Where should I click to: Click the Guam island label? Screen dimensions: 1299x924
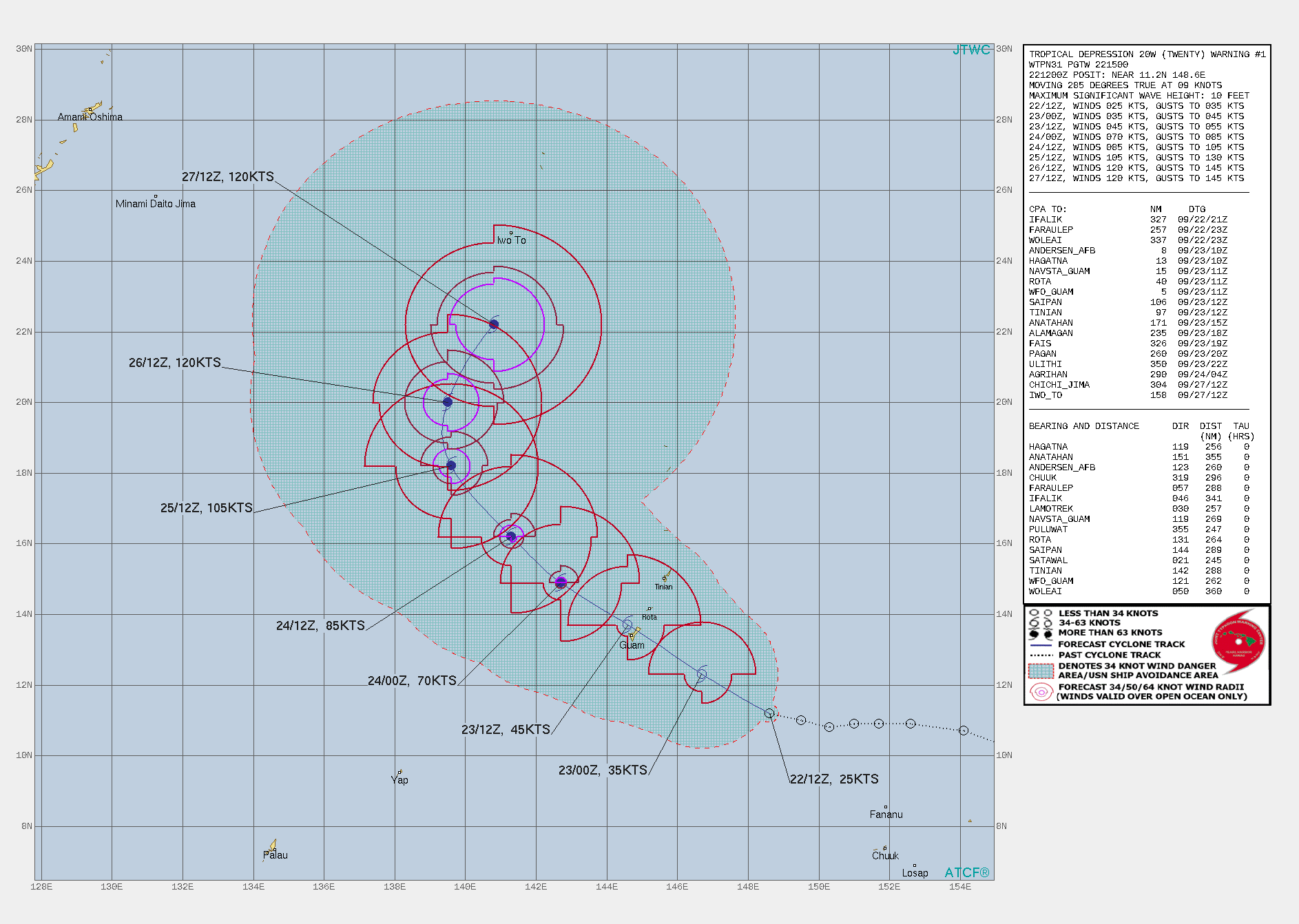coord(632,645)
